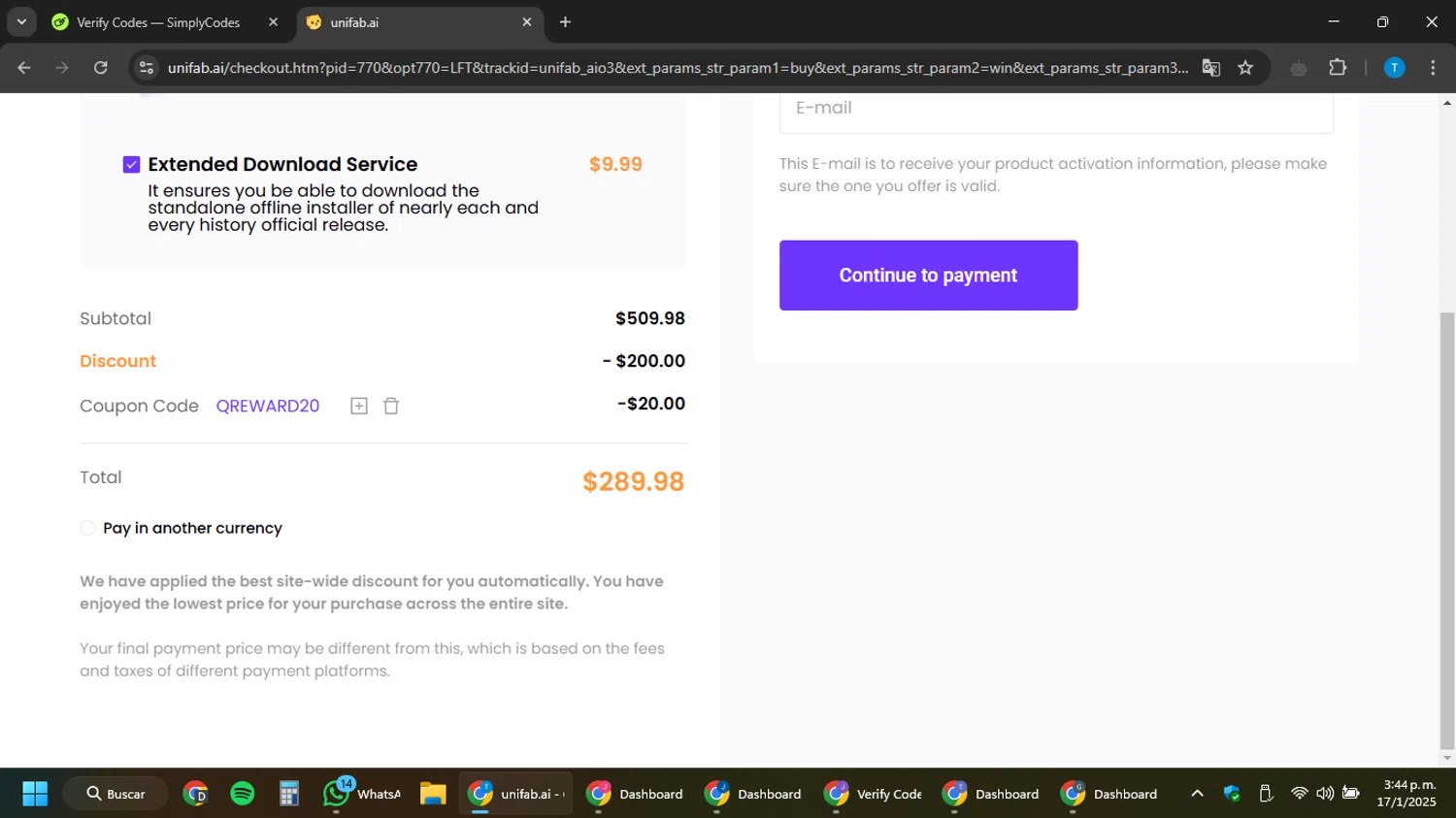
Task: Go back to the previous page
Action: tap(24, 68)
